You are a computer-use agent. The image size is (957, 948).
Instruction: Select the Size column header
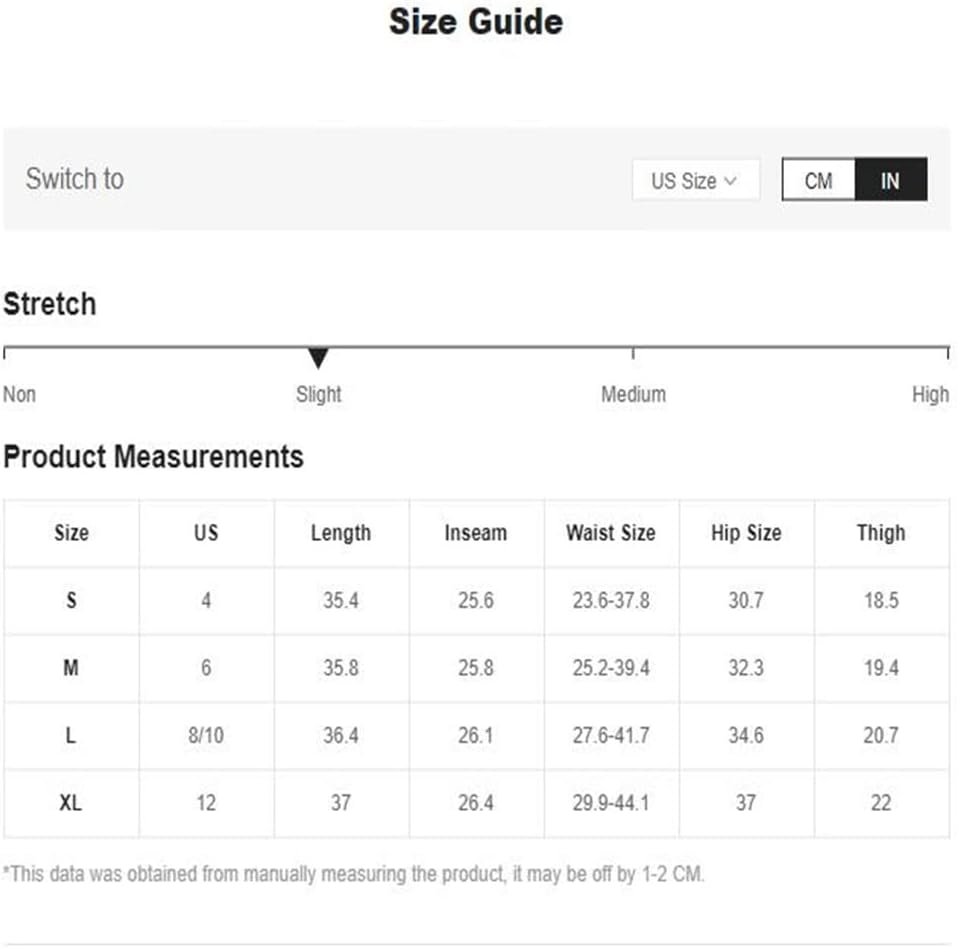click(71, 533)
